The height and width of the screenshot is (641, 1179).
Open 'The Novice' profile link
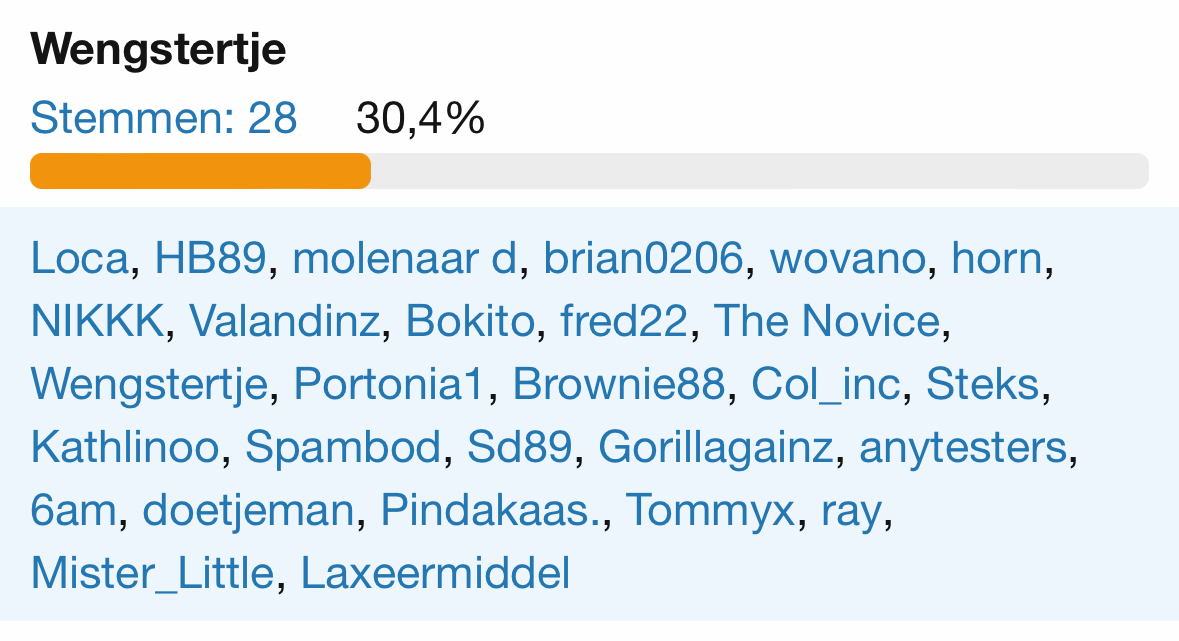(x=827, y=321)
